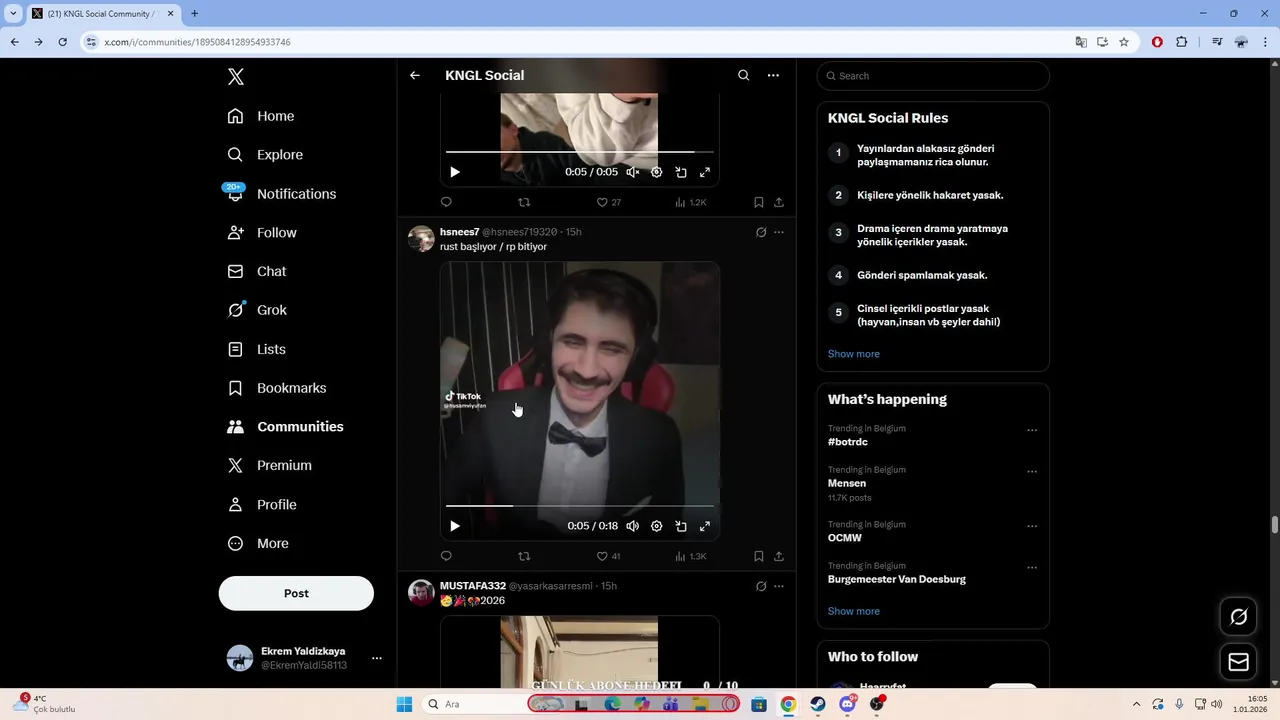Open KNGL Social community options menu
The width and height of the screenshot is (1280, 720).
[773, 75]
